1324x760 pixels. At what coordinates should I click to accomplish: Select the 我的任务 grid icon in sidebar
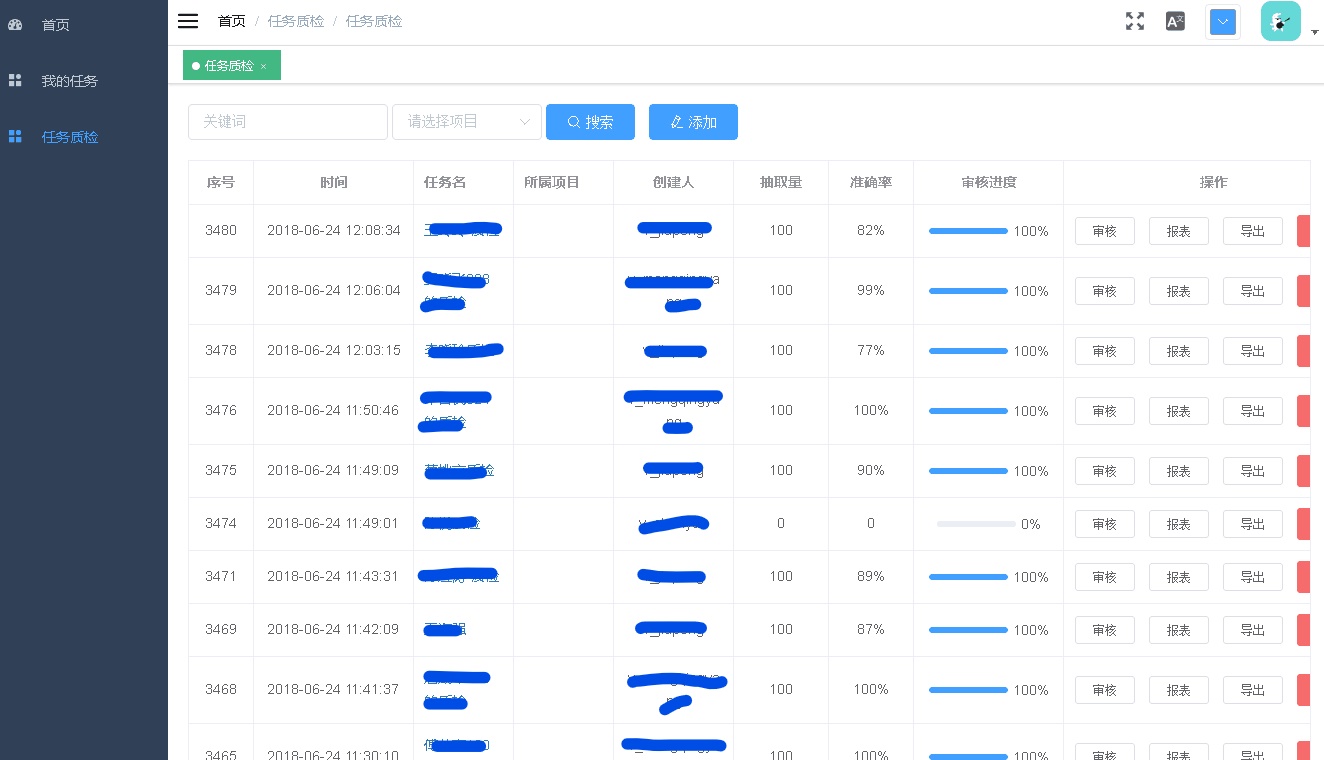click(15, 80)
